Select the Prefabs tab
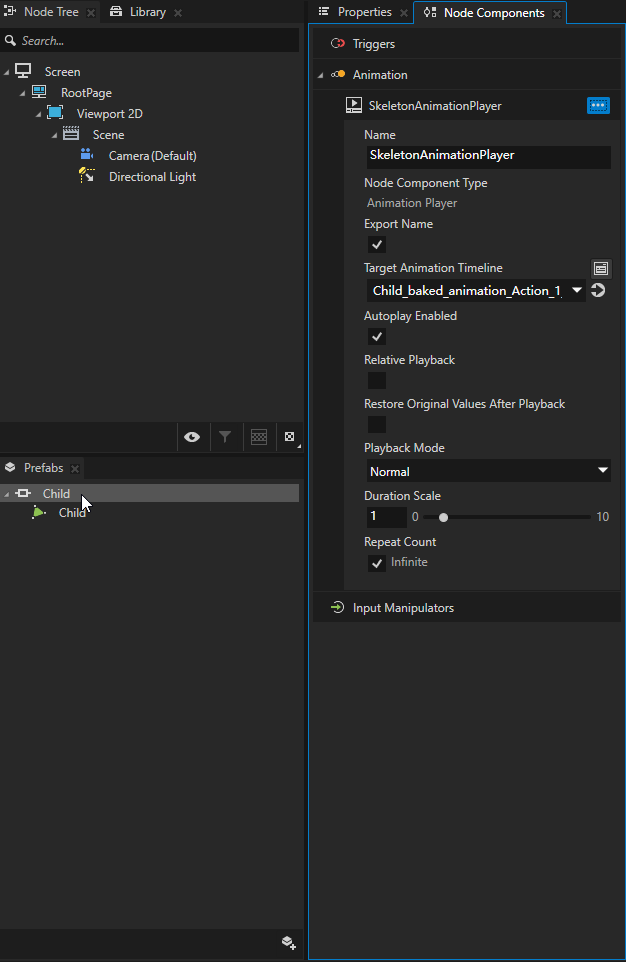 coord(44,468)
